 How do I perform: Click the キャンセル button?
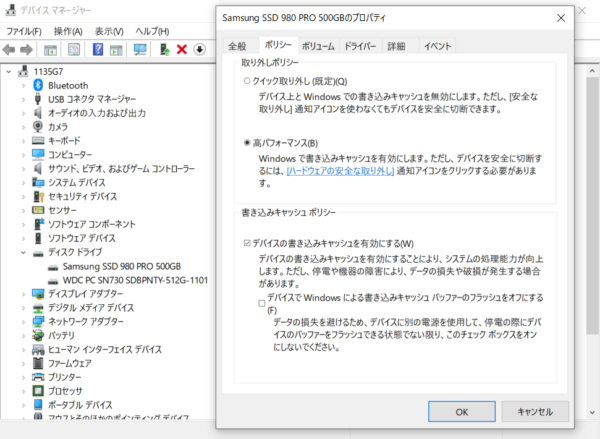[535, 412]
